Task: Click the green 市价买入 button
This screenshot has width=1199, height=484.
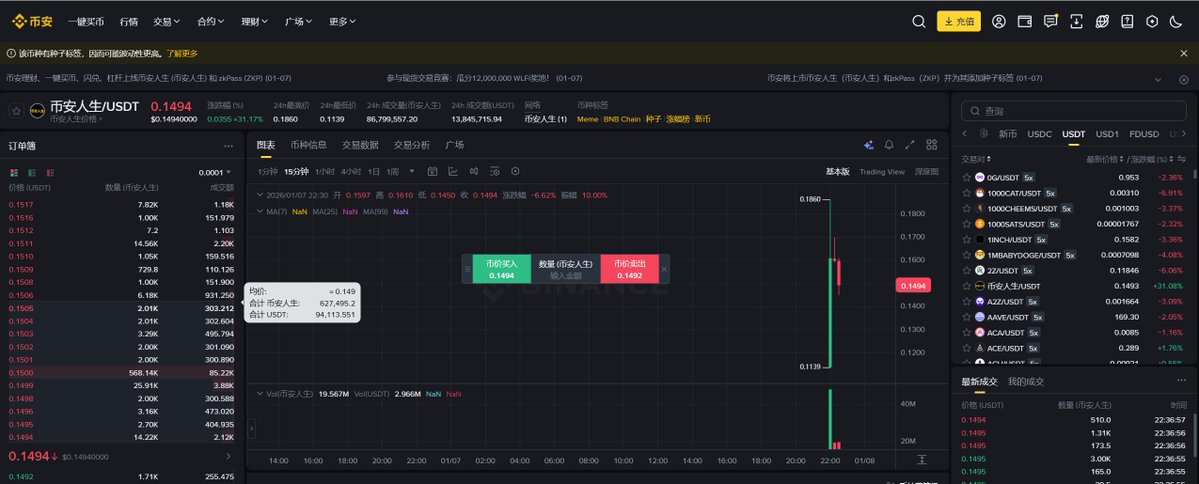Action: [x=501, y=269]
